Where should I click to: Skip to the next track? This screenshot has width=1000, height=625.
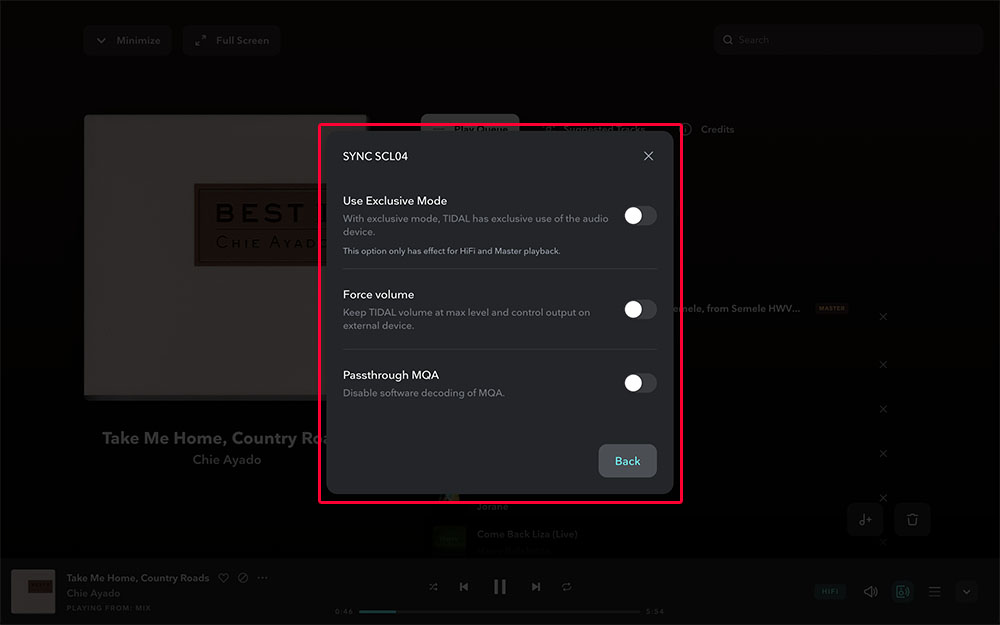point(536,587)
